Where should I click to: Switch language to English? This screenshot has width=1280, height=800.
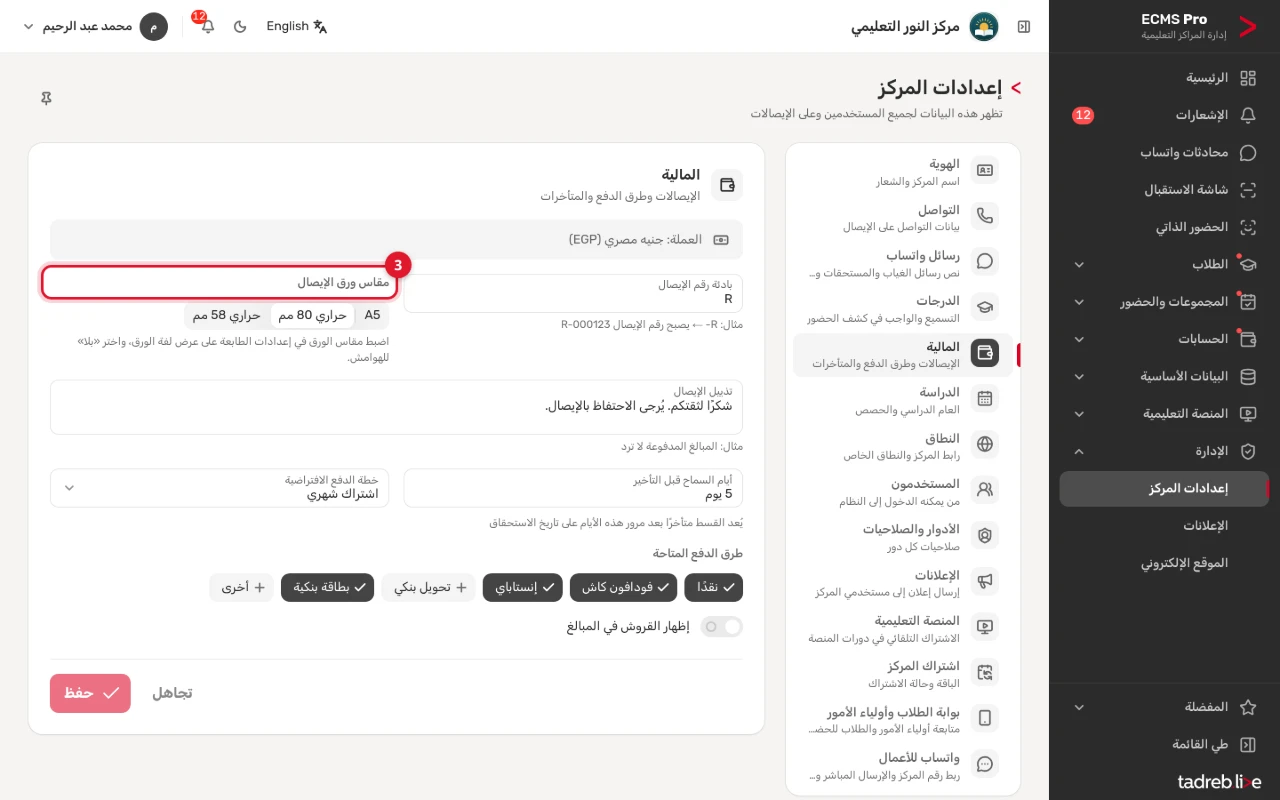tap(297, 26)
